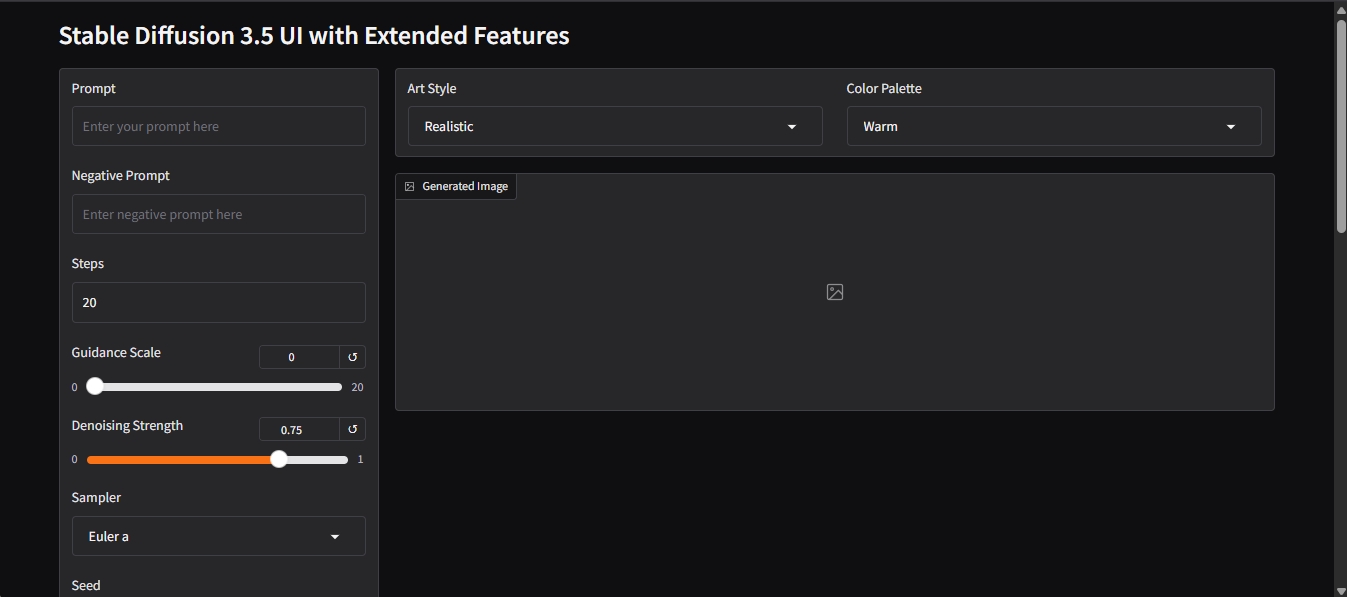Image resolution: width=1347 pixels, height=597 pixels.
Task: Click the Guidance Scale slider handle
Action: pyautogui.click(x=95, y=386)
